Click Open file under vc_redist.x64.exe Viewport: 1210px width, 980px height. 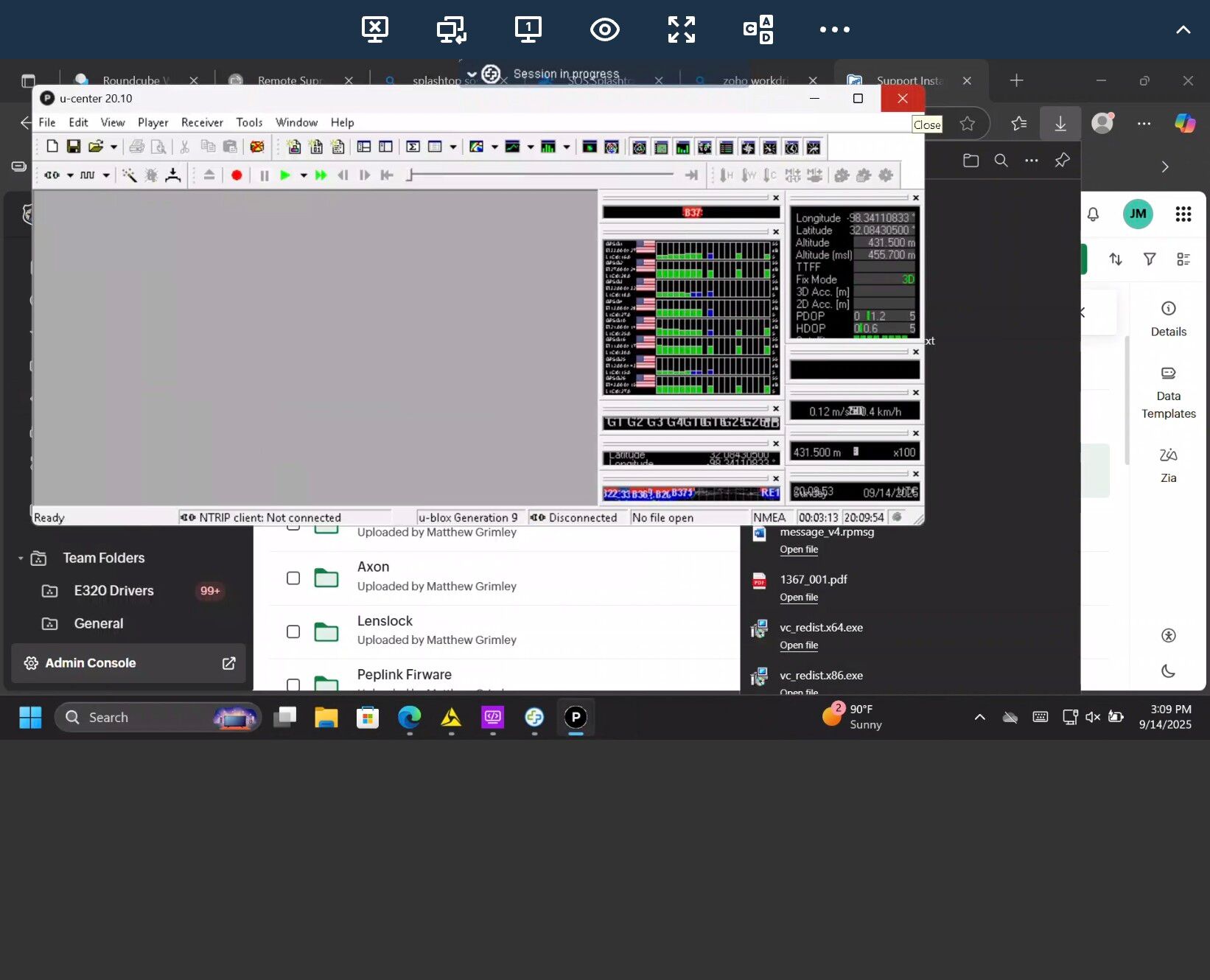799,645
